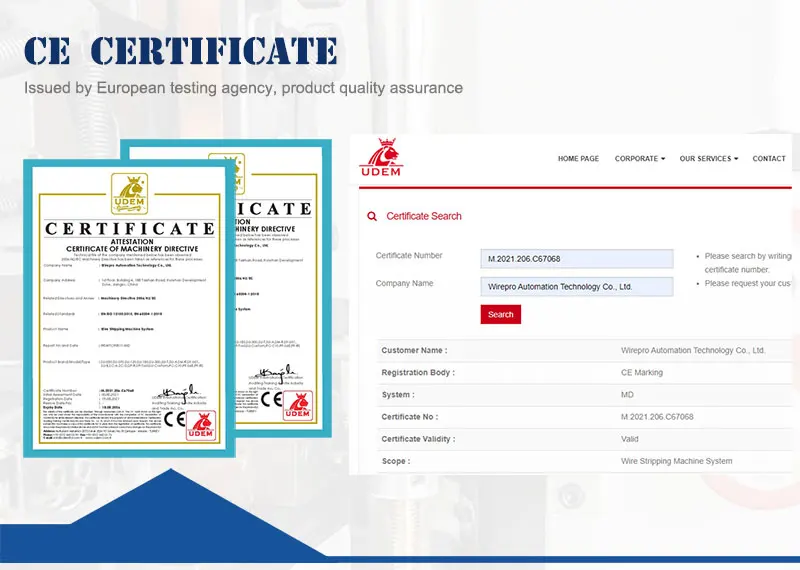This screenshot has width=800, height=570.
Task: Select the front UDEM certificate thumbnail
Action: (x=129, y=308)
